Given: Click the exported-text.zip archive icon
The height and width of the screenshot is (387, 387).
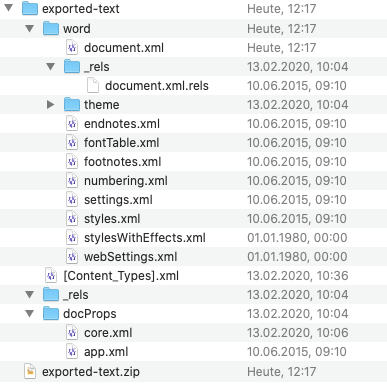Looking at the screenshot, I should (30, 371).
